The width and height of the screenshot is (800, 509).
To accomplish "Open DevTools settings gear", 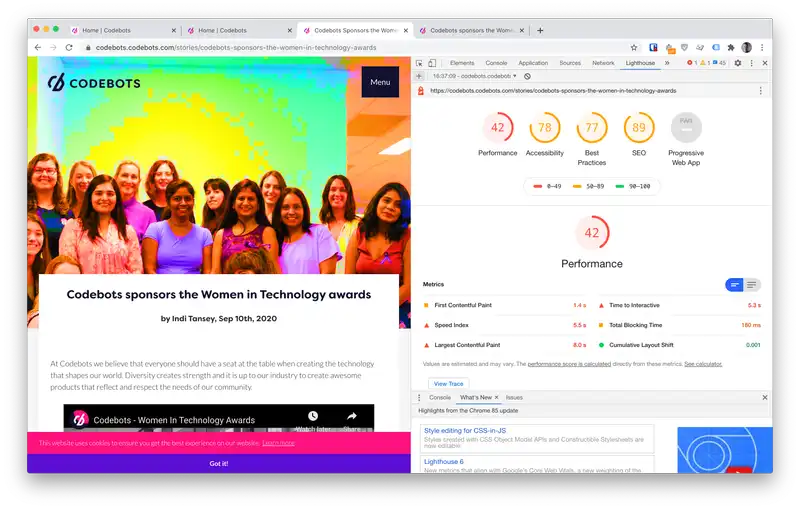I will 738,63.
